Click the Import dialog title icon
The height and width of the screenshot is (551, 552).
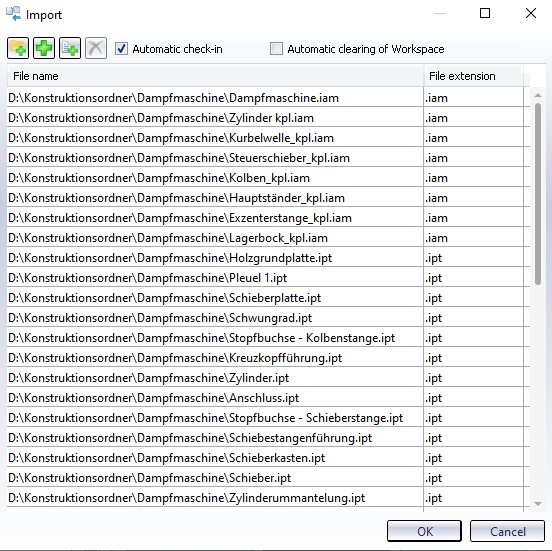pyautogui.click(x=13, y=14)
